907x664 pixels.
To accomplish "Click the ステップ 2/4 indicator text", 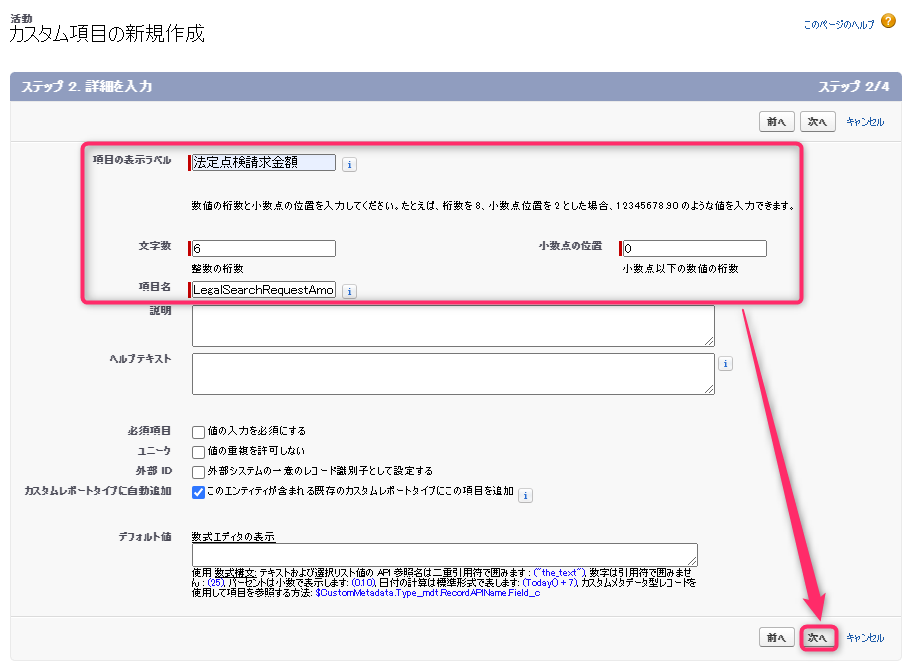I will pyautogui.click(x=853, y=86).
